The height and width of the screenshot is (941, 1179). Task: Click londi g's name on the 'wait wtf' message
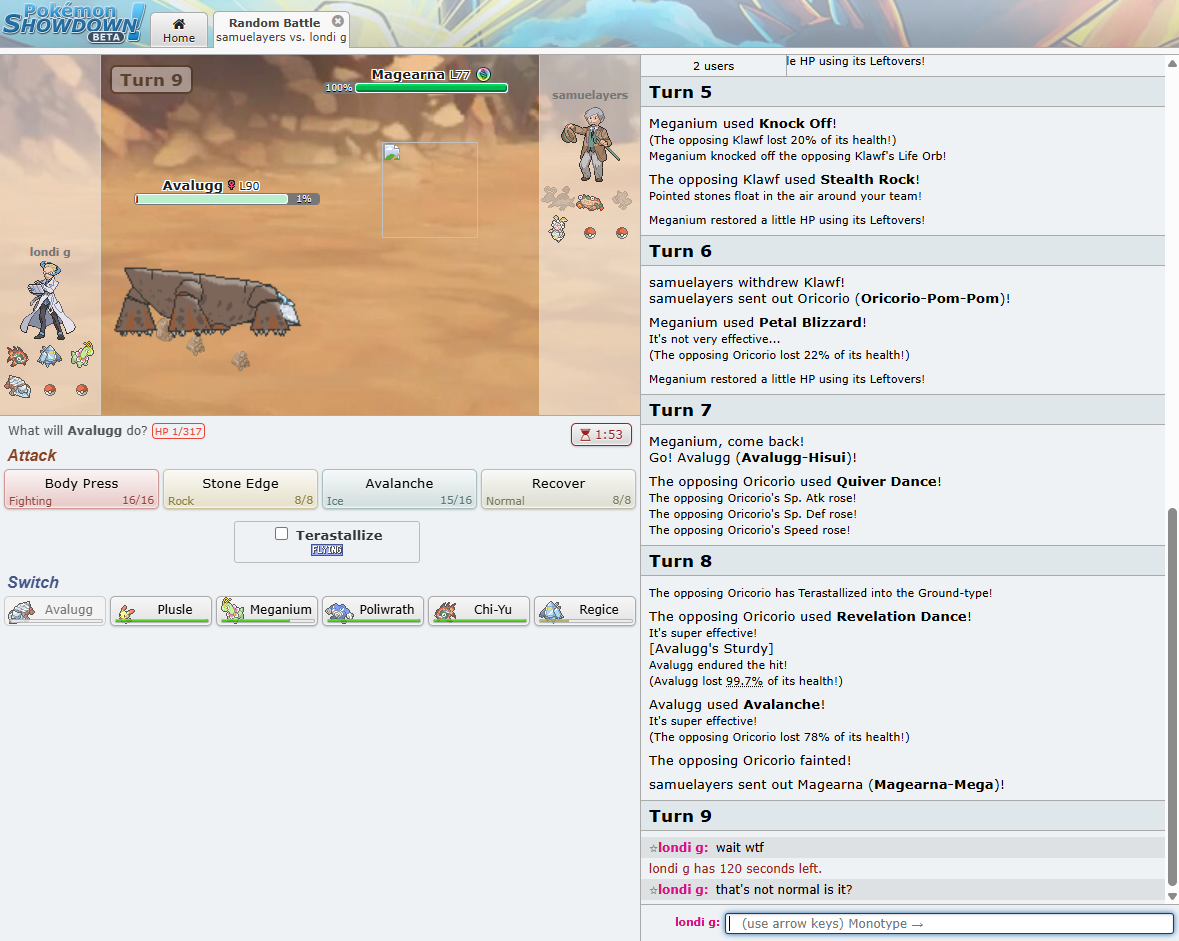(x=682, y=847)
